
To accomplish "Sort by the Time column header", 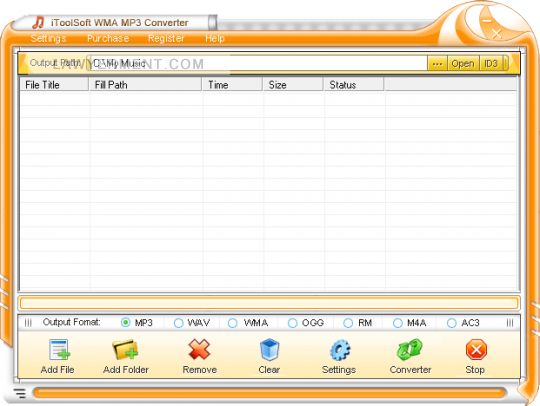I will pyautogui.click(x=232, y=85).
